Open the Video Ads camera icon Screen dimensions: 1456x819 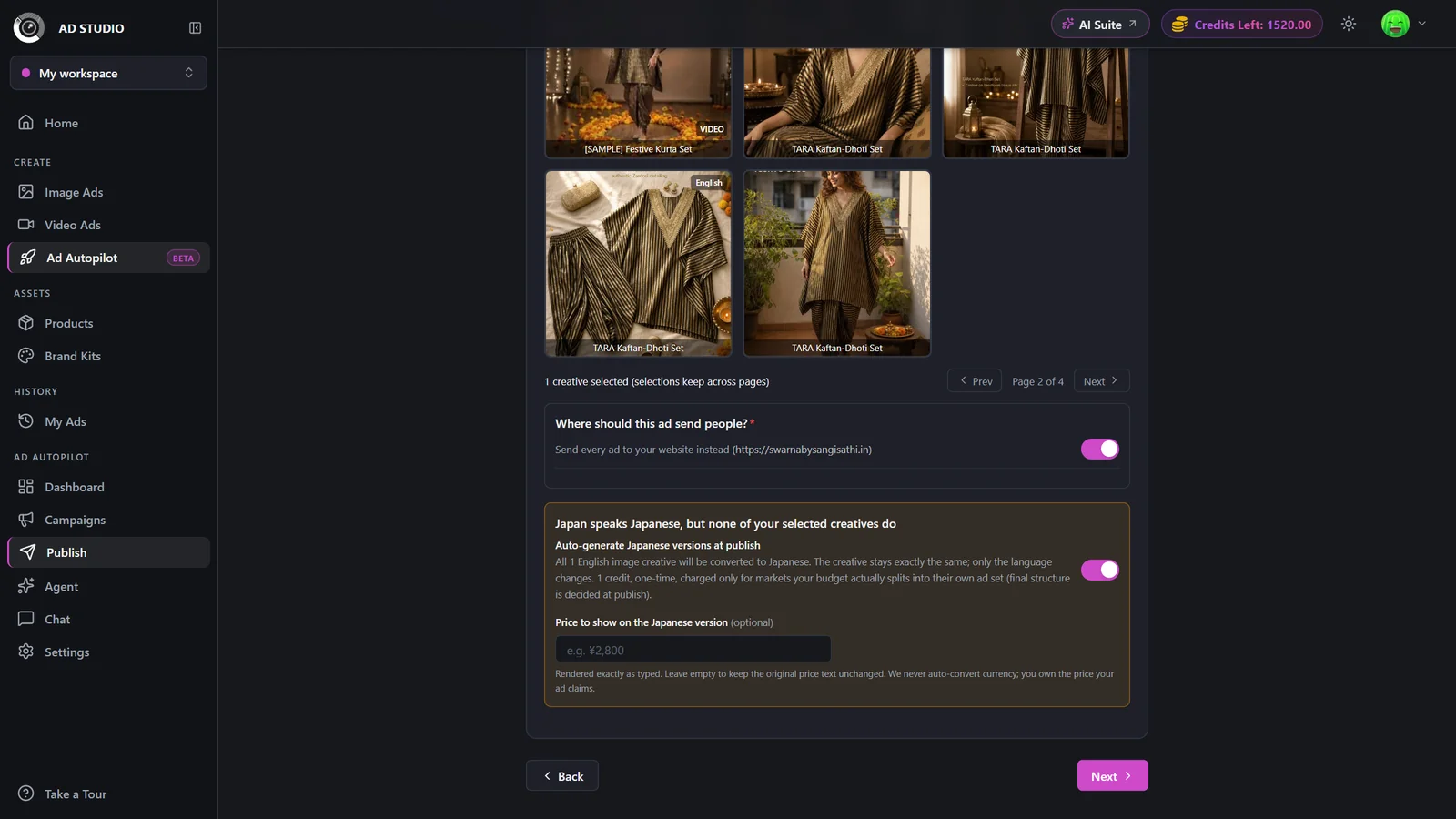26,225
